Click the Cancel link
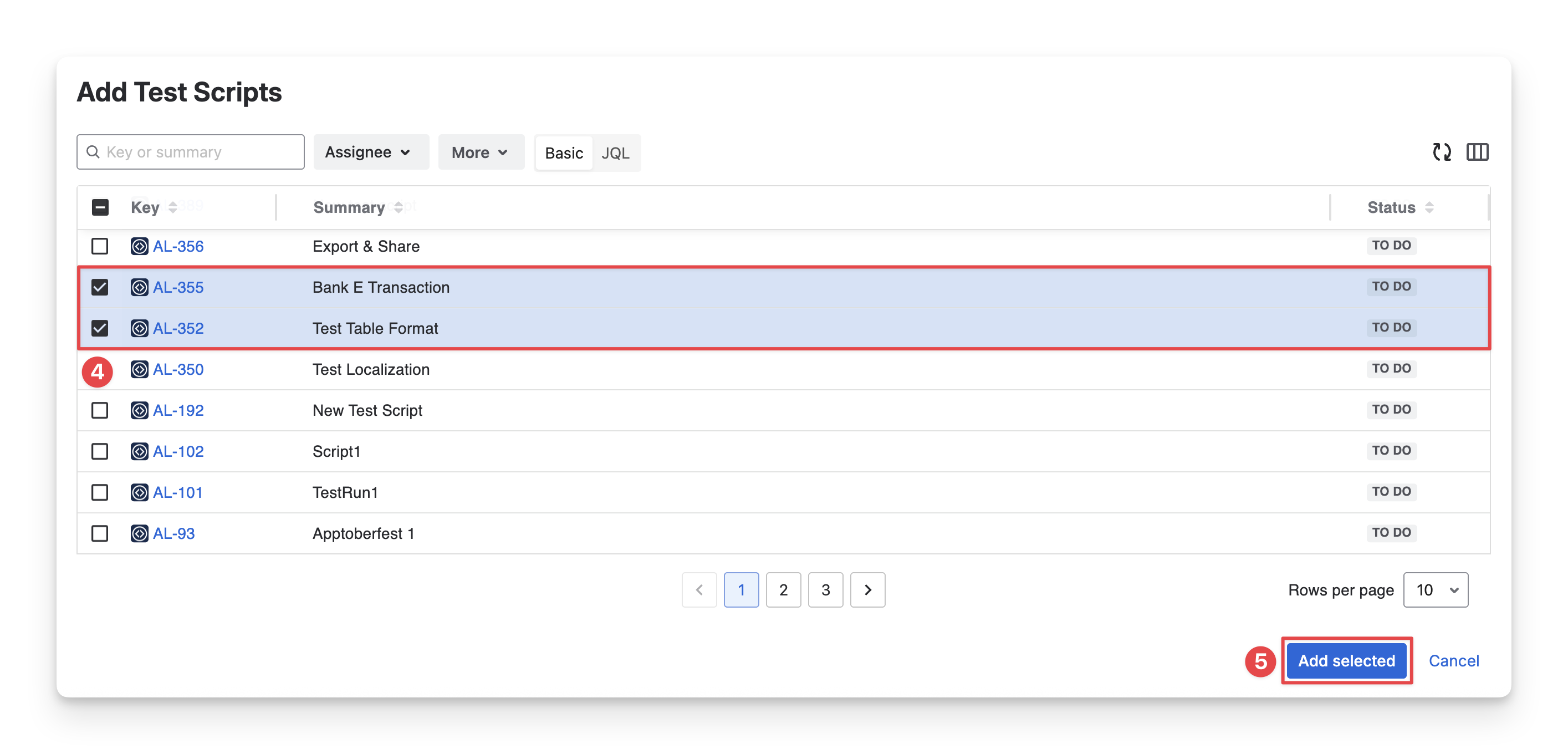1568x754 pixels. (x=1454, y=661)
